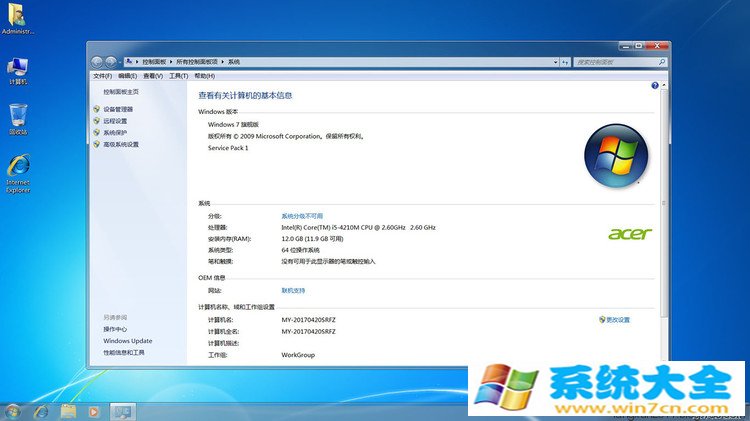Click the shield icon next to 设备管理器

click(x=97, y=109)
